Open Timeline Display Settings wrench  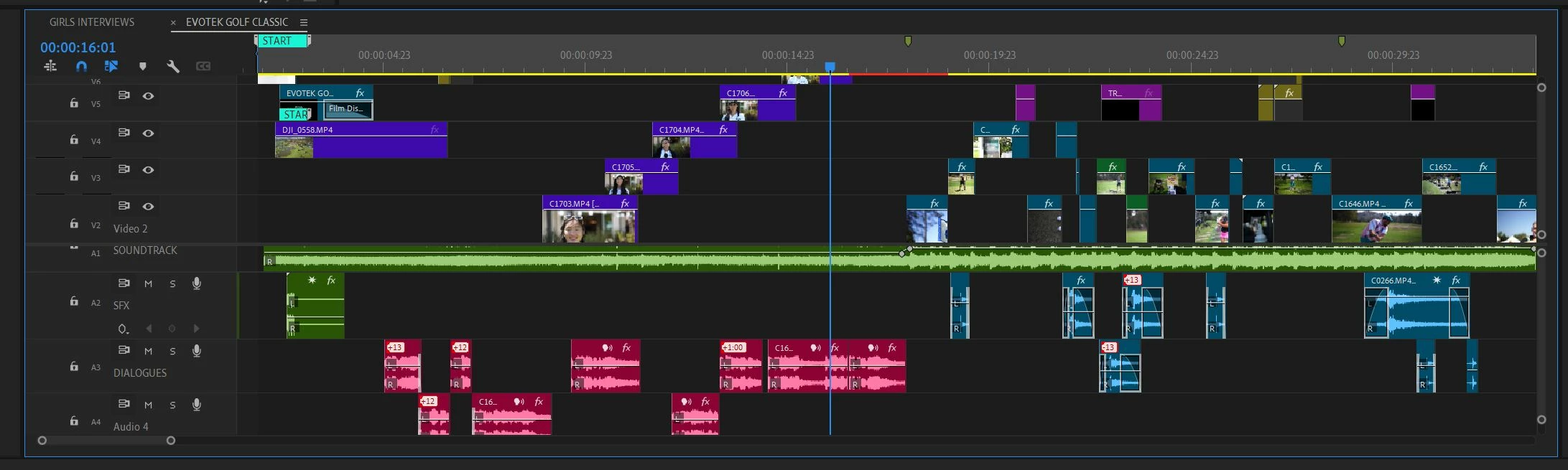point(173,66)
